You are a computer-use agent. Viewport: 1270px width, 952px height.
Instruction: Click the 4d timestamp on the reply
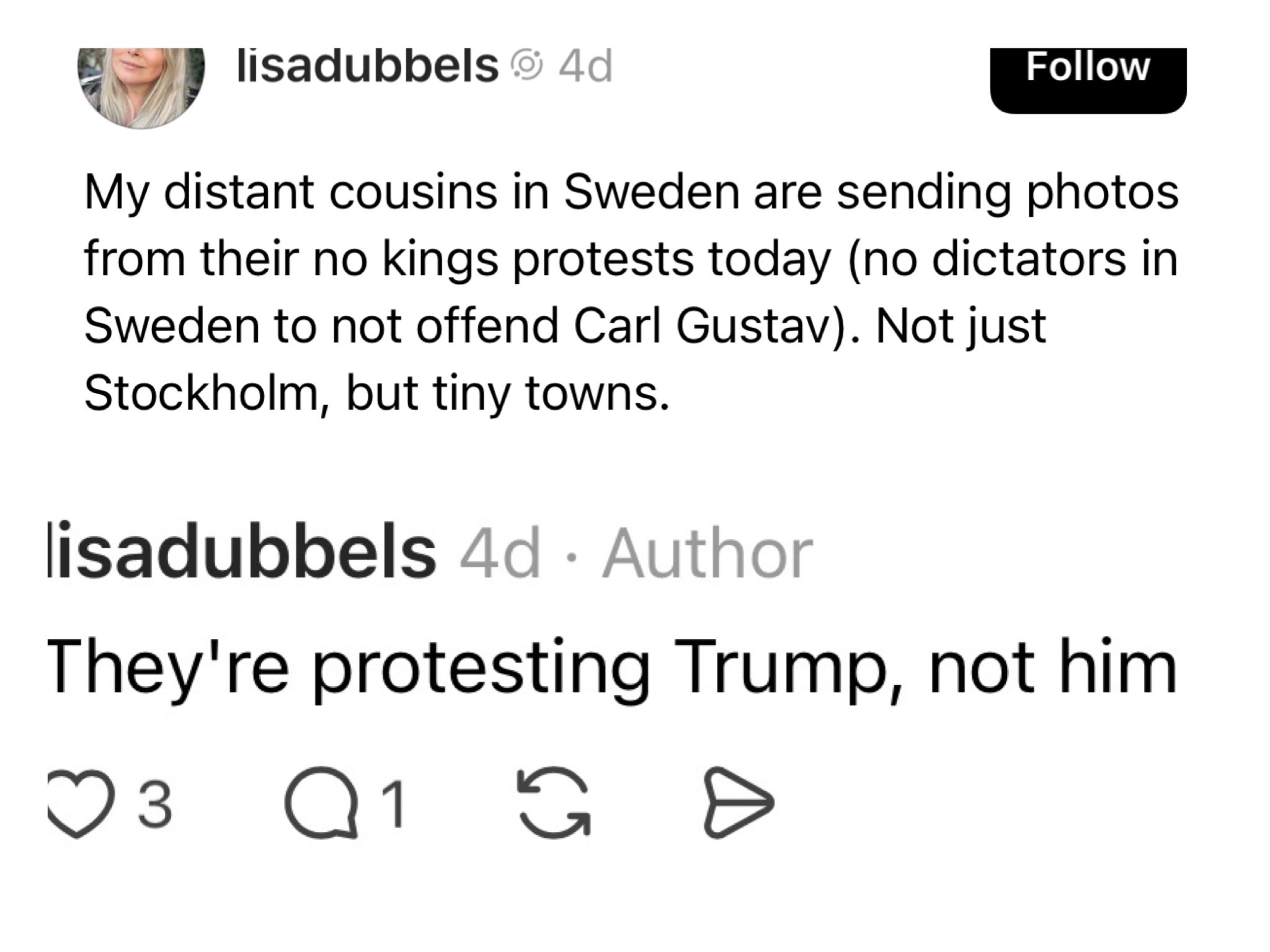click(499, 553)
